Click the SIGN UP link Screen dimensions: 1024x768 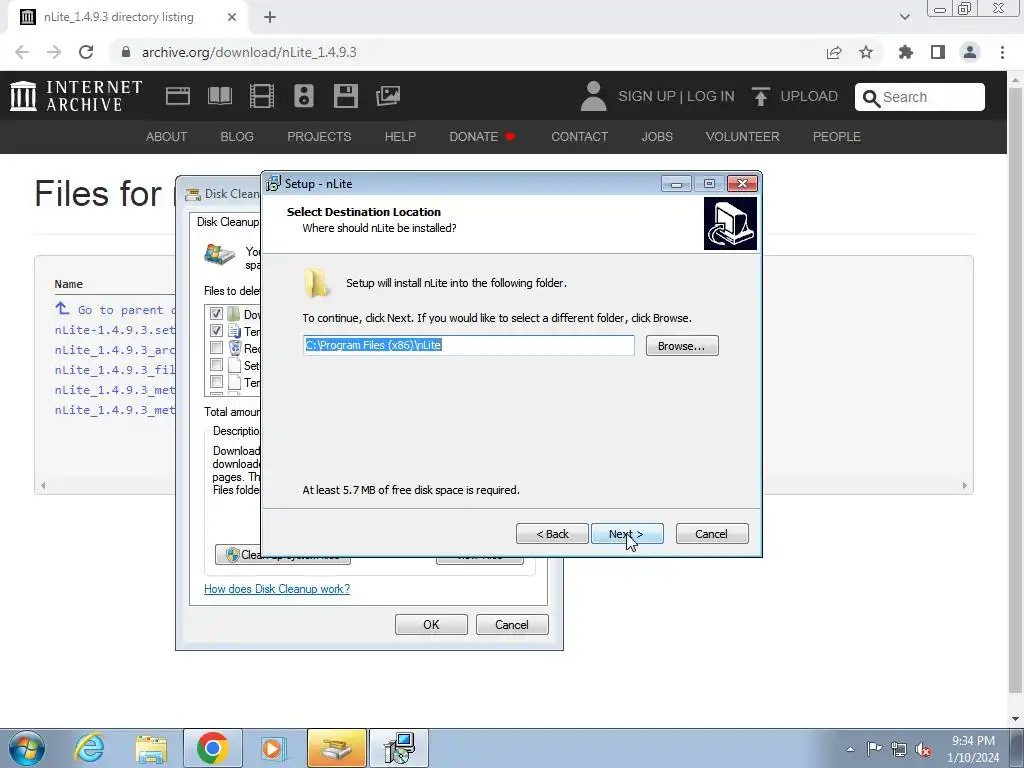coord(647,96)
